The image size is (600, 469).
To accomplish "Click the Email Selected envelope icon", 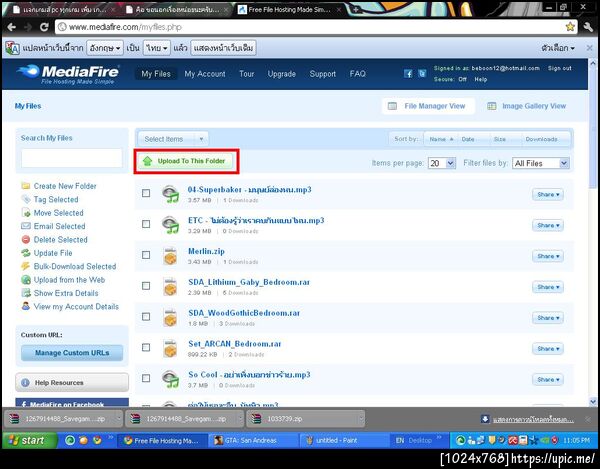I will coord(26,226).
